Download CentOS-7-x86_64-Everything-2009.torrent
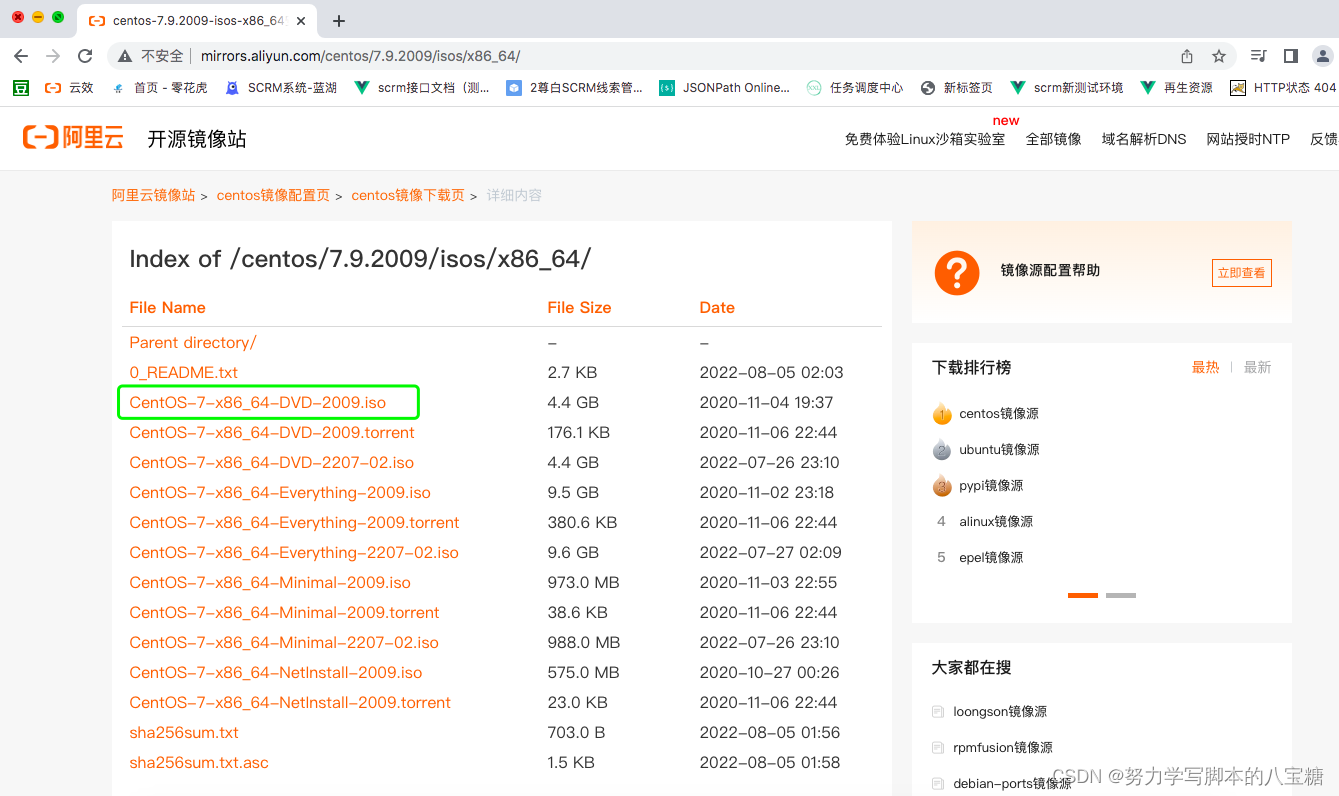Image resolution: width=1339 pixels, height=796 pixels. pos(295,522)
